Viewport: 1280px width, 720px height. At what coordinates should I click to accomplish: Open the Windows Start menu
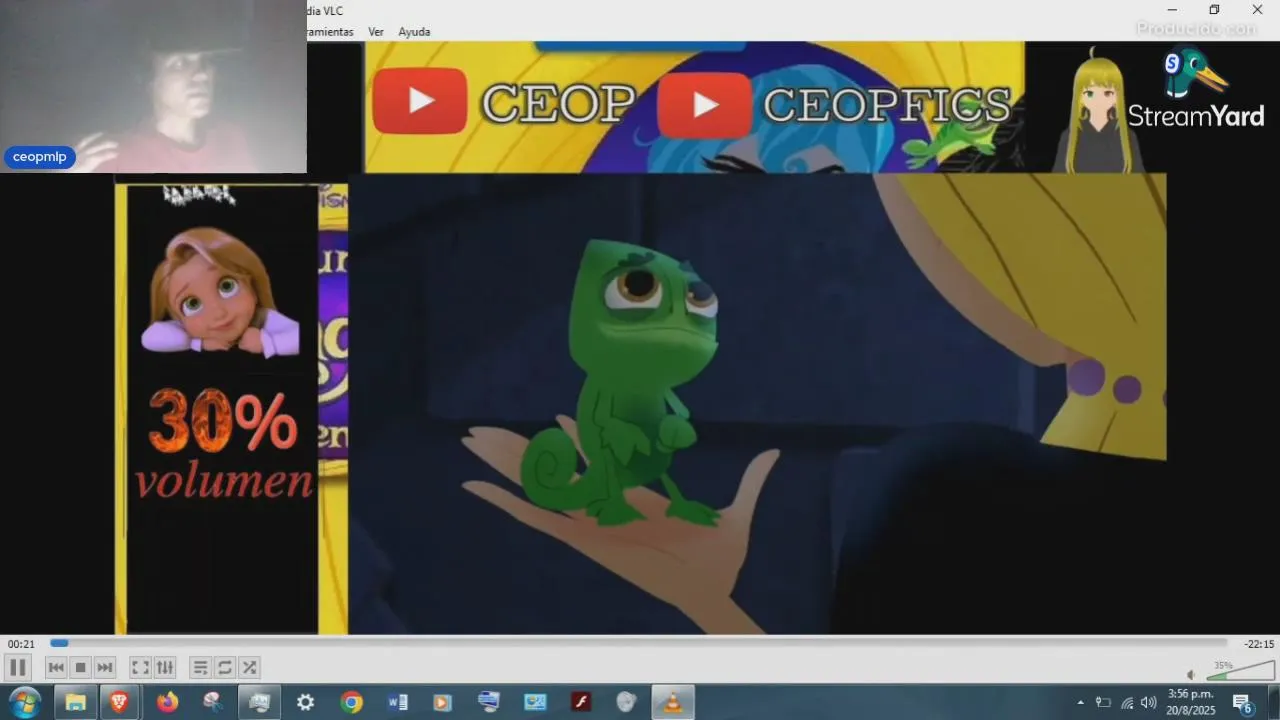(24, 702)
